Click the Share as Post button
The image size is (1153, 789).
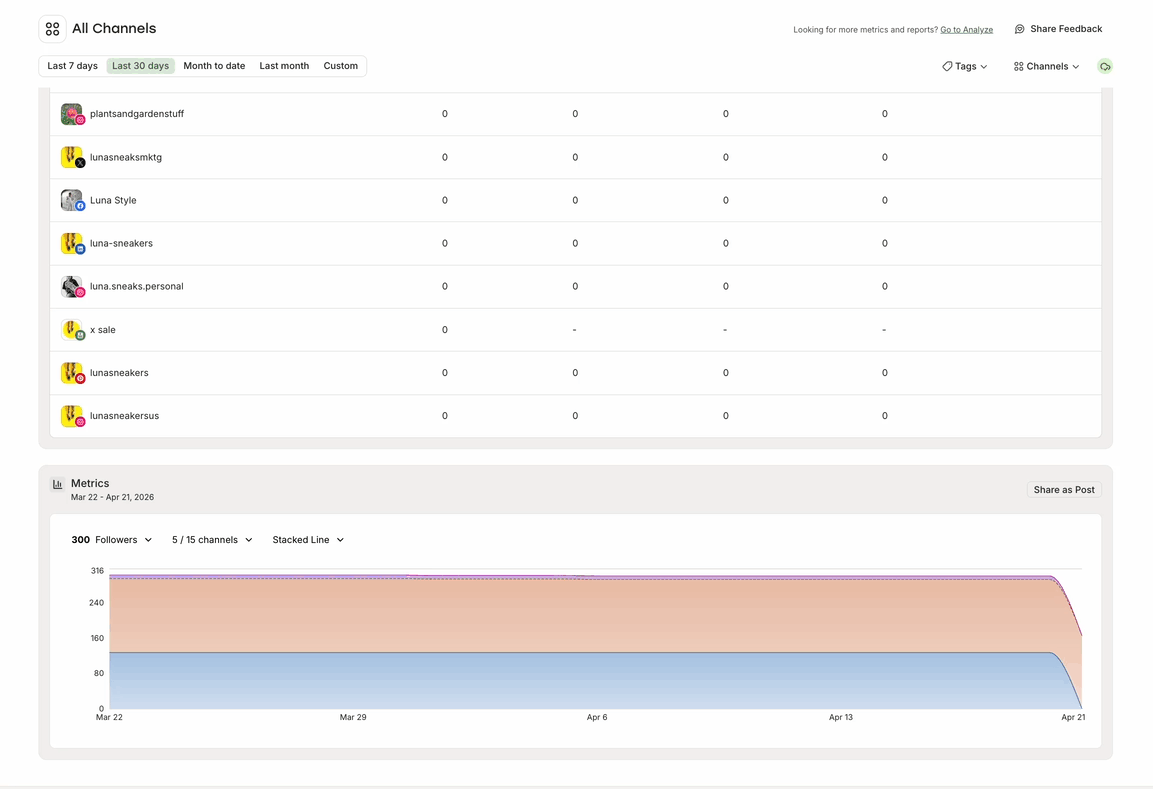(x=1064, y=490)
